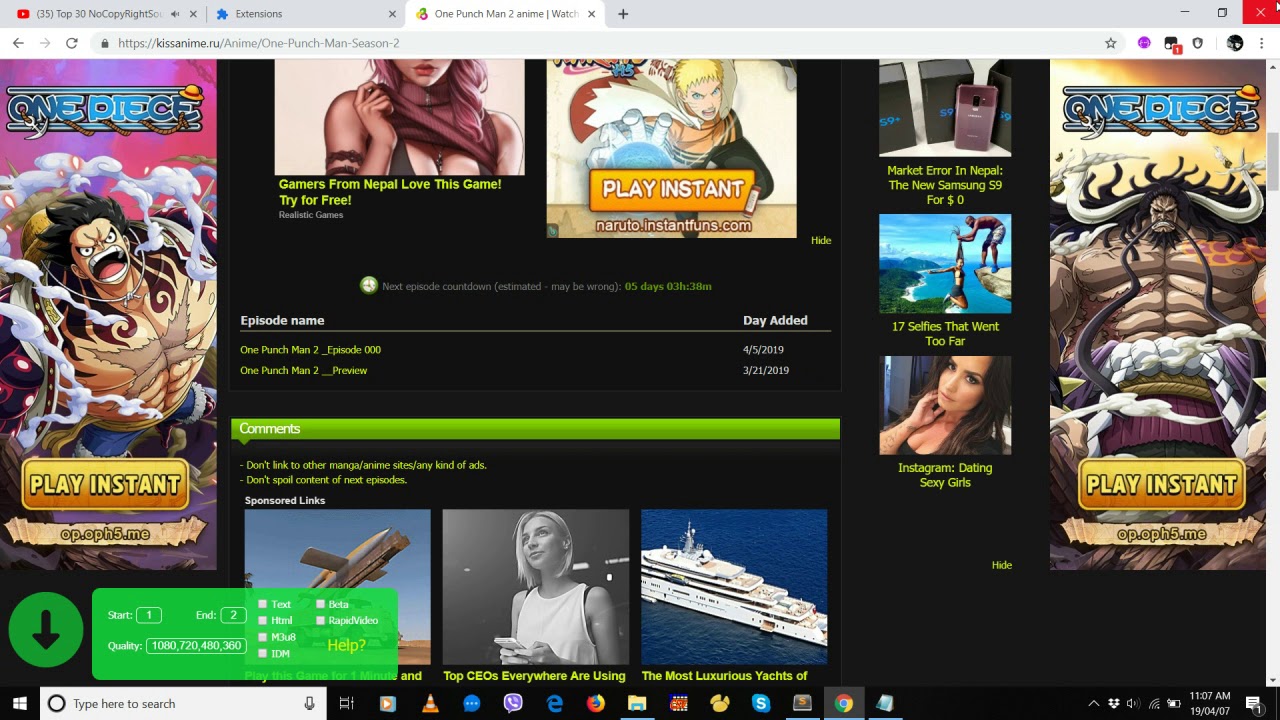Screen dimensions: 1280x720
Task: Click the Day Added column header
Action: click(775, 320)
